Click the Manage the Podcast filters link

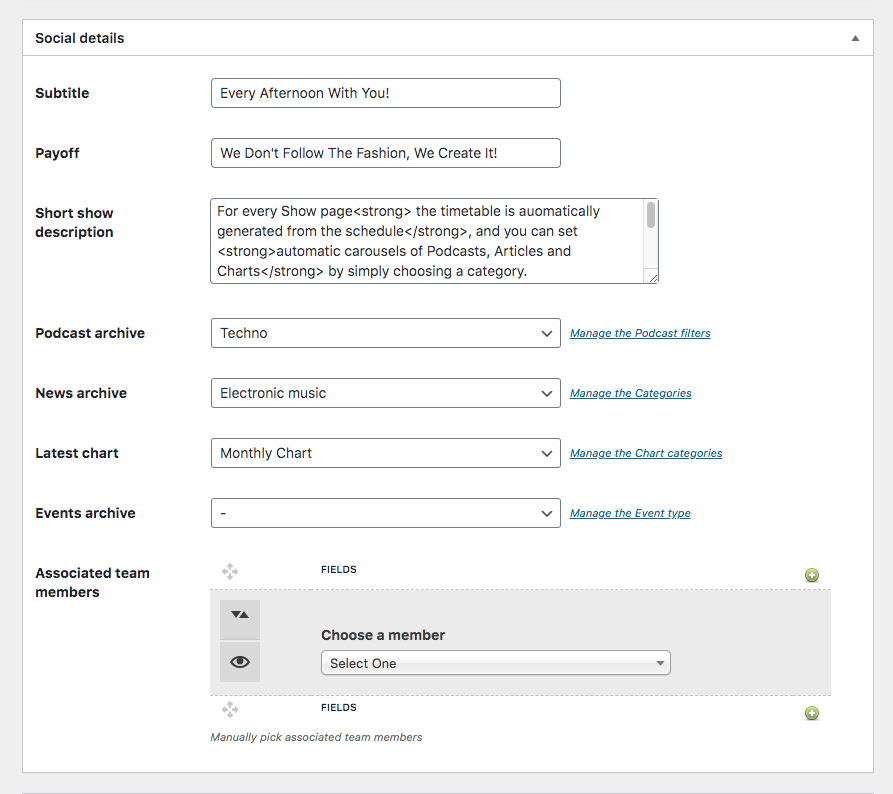pos(640,333)
